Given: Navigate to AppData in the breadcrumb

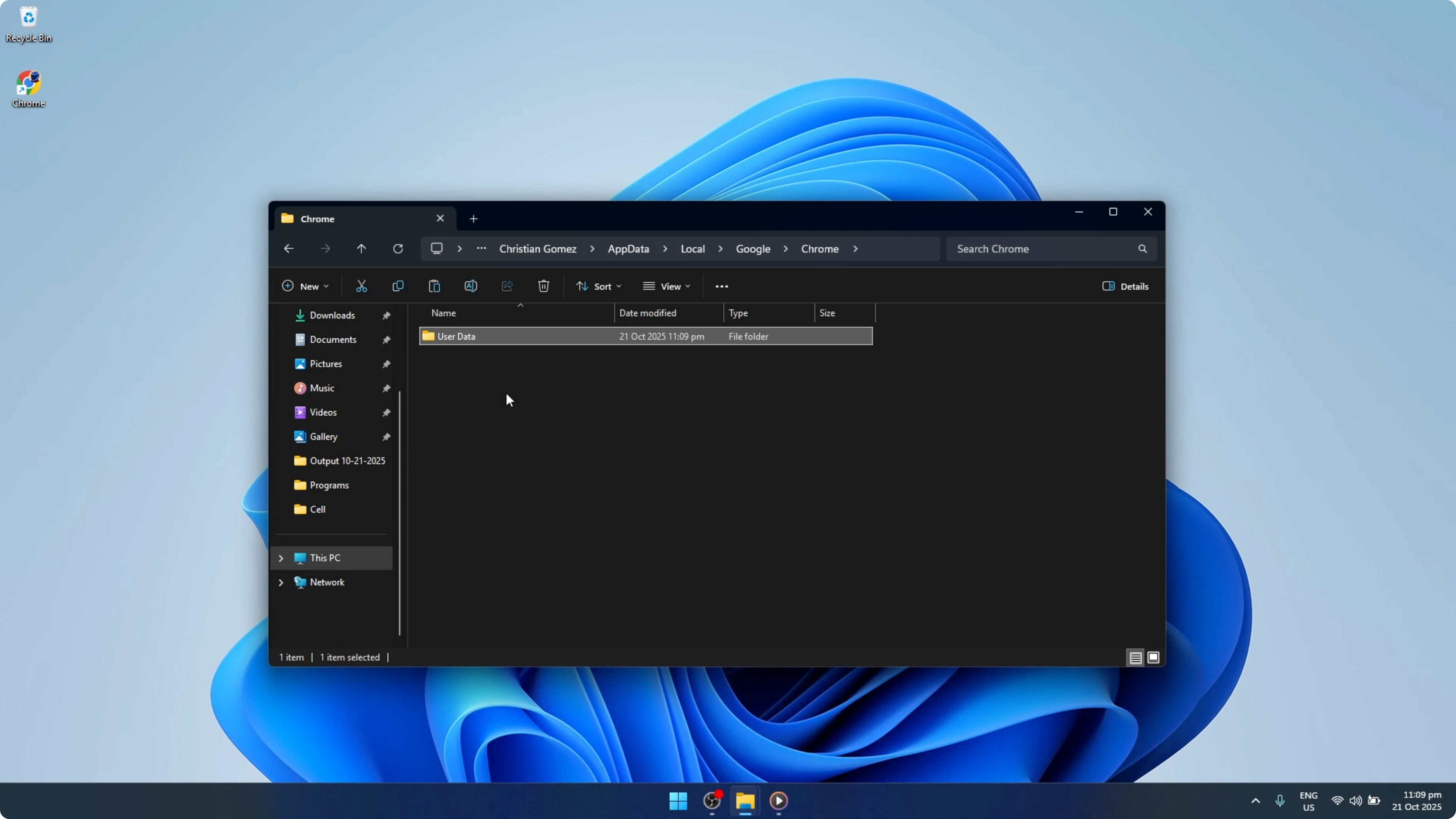Looking at the screenshot, I should tap(628, 249).
